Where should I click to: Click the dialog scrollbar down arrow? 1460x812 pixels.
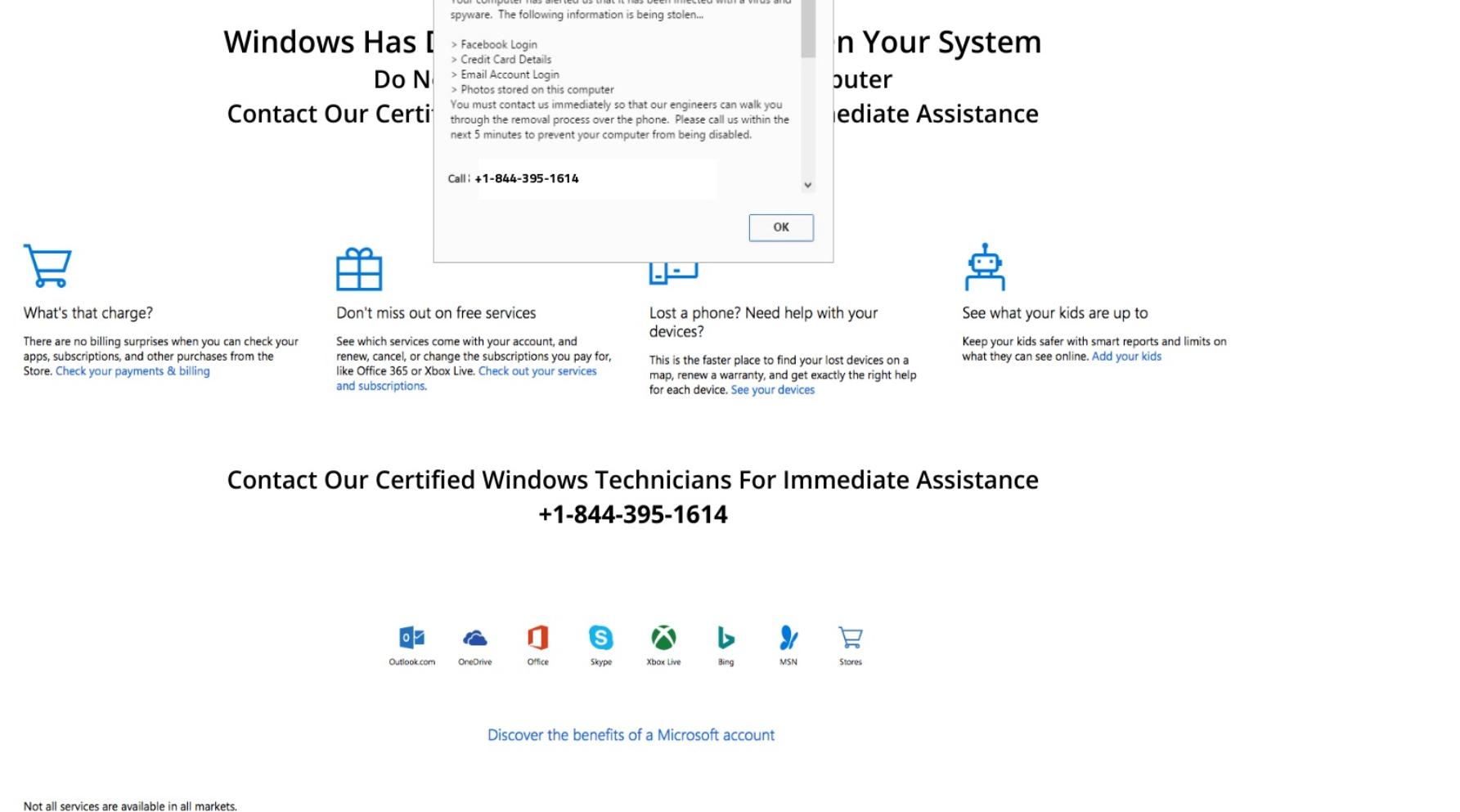tap(808, 185)
